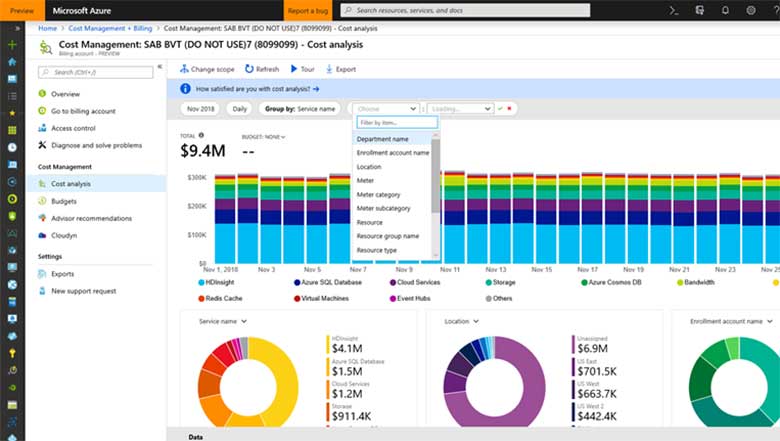Click the Redis Cache legend color dot
This screenshot has height=441, width=780.
(x=201, y=298)
